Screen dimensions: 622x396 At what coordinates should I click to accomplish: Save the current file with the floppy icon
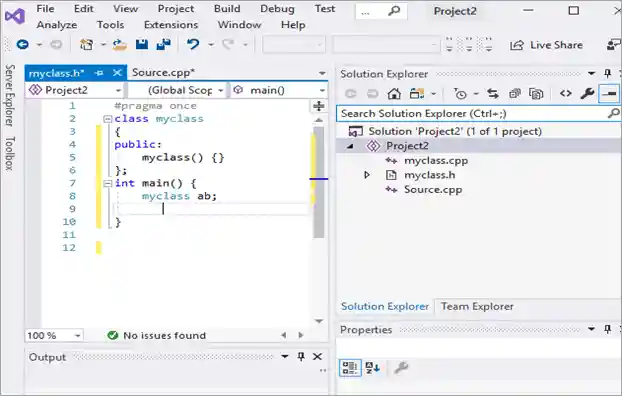pos(142,44)
